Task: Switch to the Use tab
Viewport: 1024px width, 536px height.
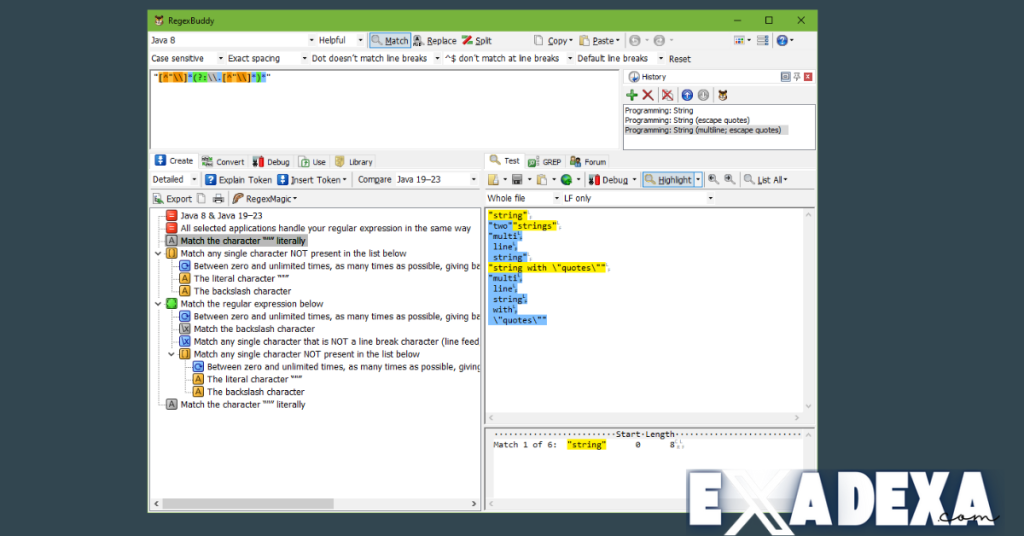Action: (x=312, y=162)
